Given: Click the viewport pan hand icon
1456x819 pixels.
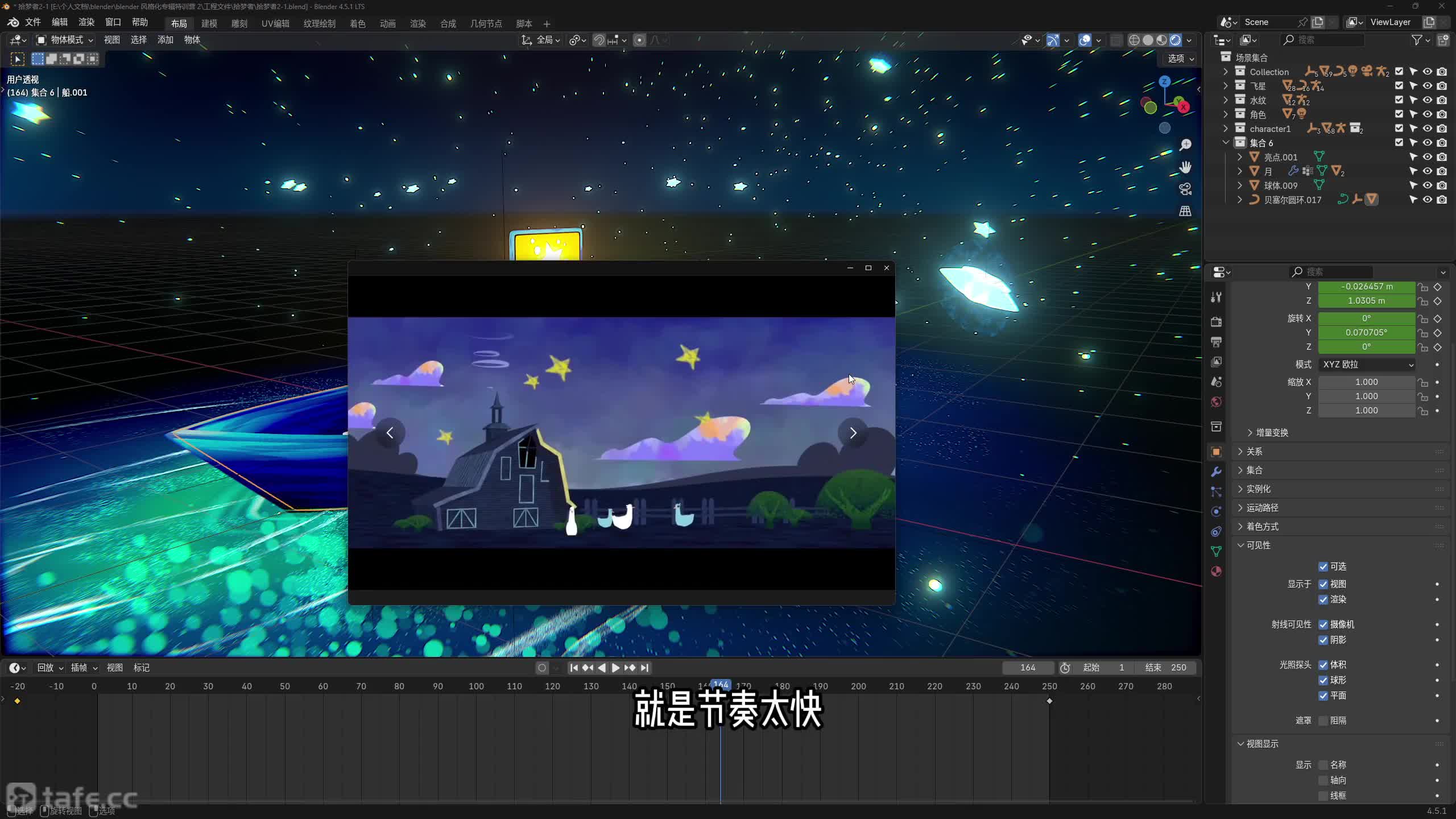Looking at the screenshot, I should tap(1185, 167).
